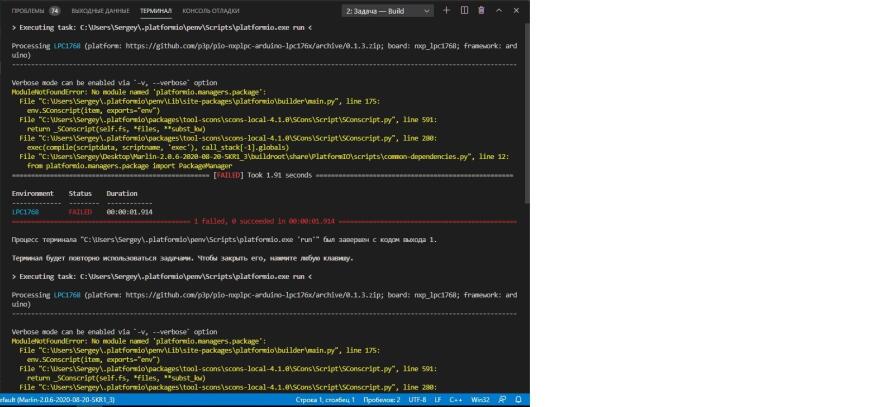Open the first SConscript.py line 591 path
Image resolution: width=870 pixels, height=407 pixels.
(x=228, y=120)
